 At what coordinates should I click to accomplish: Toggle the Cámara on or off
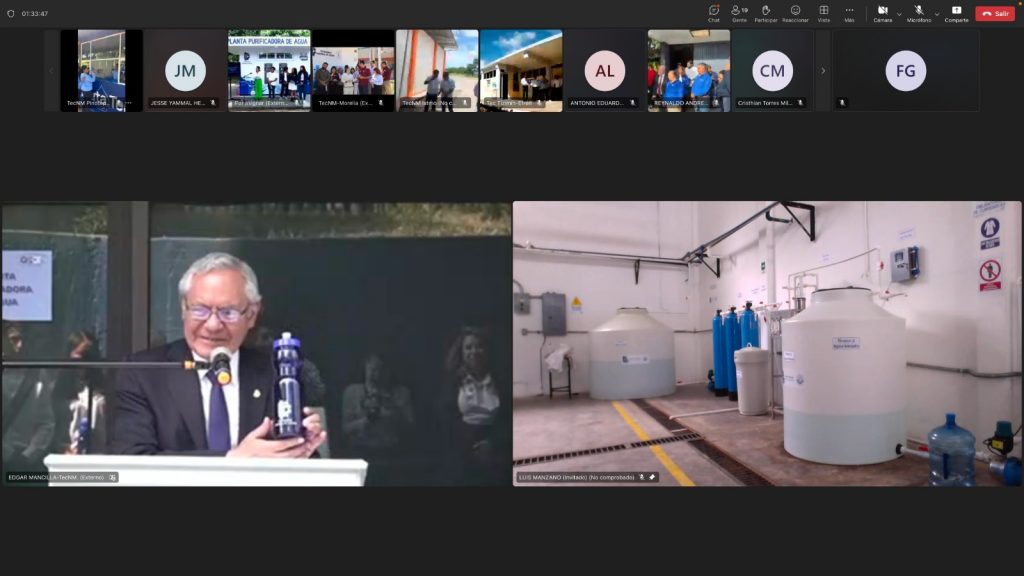point(882,13)
